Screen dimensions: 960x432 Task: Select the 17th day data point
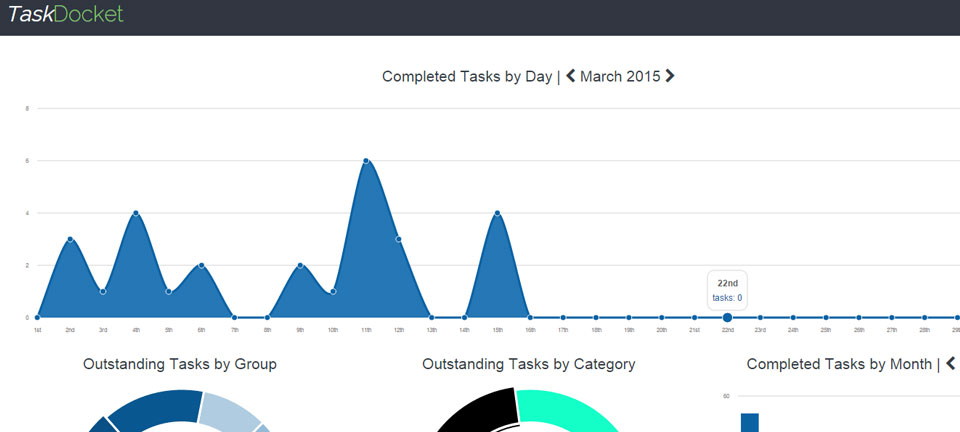[563, 318]
